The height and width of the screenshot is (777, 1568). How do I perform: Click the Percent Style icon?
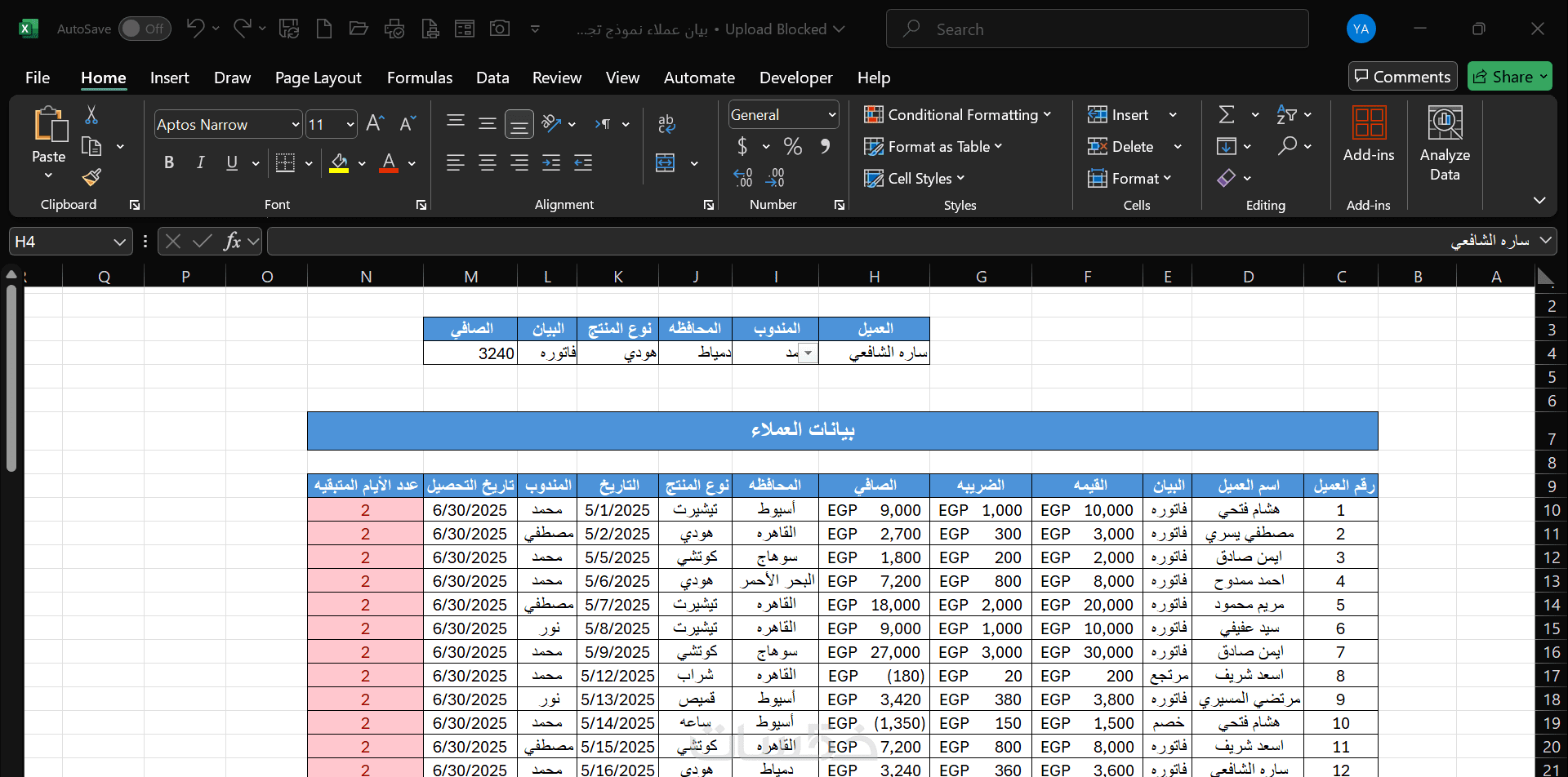[792, 146]
